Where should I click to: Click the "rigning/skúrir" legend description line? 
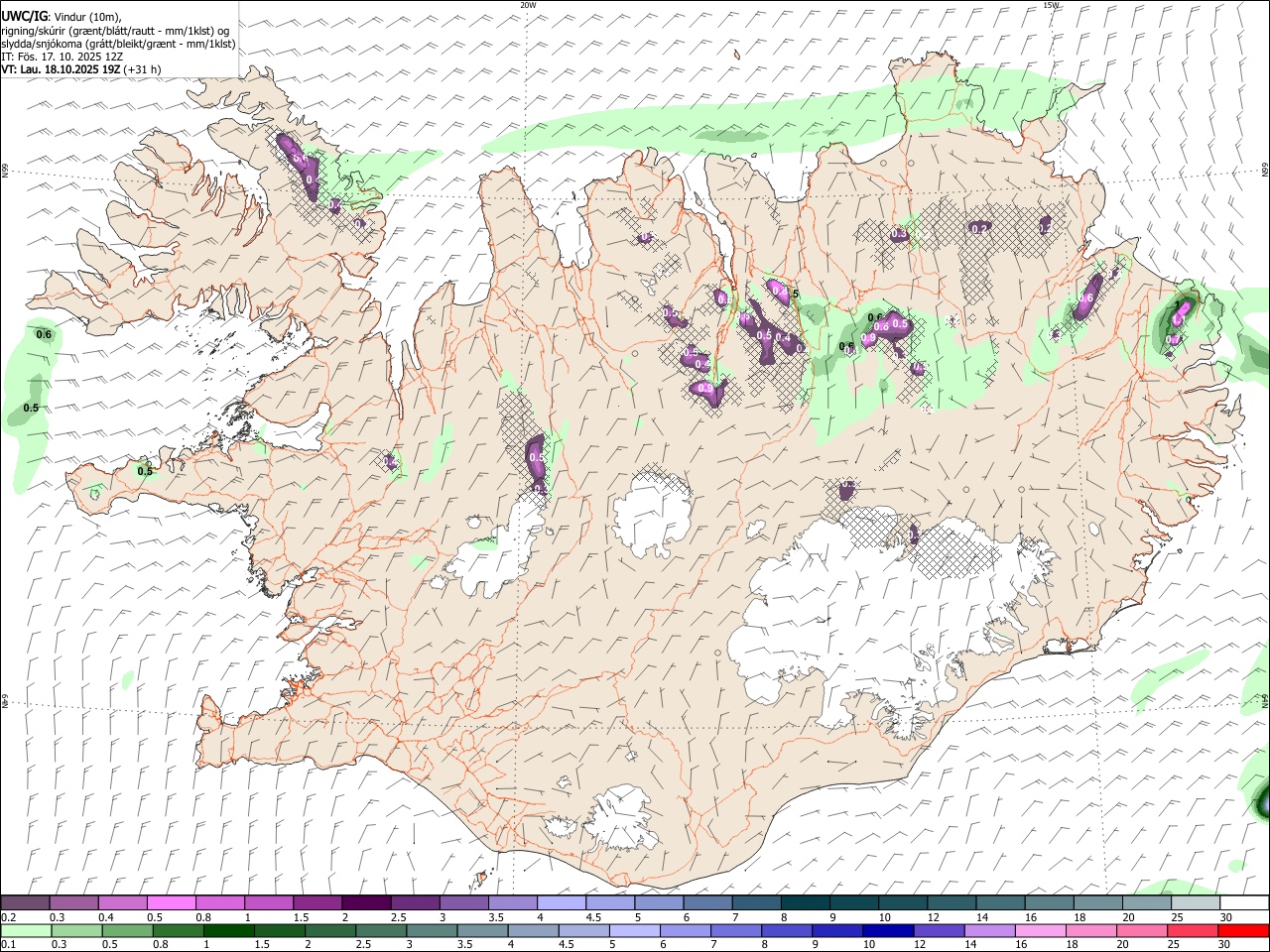[115, 30]
